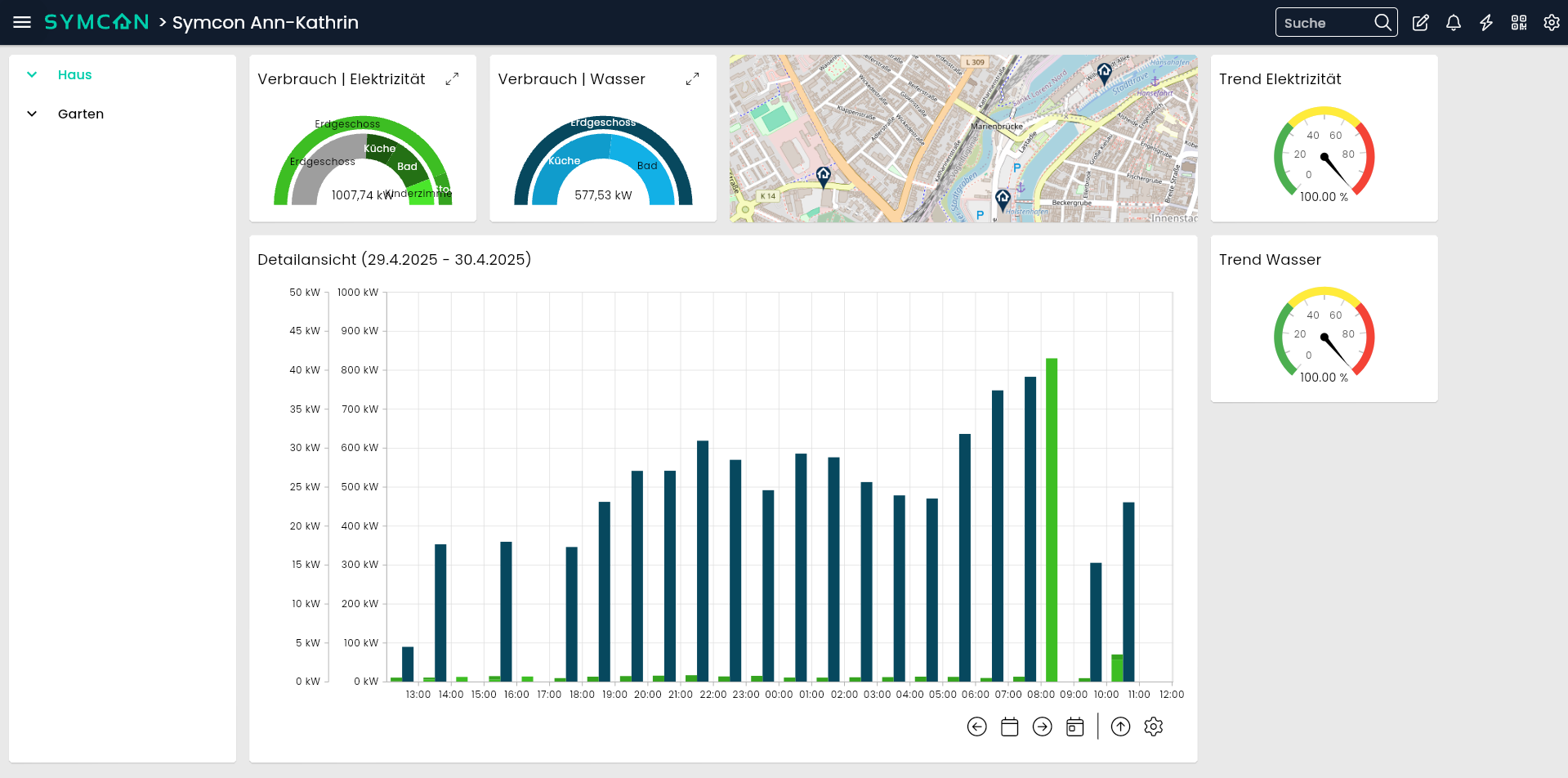Click the previous period arrow below the chart
Image resolution: width=1568 pixels, height=778 pixels.
(x=976, y=727)
